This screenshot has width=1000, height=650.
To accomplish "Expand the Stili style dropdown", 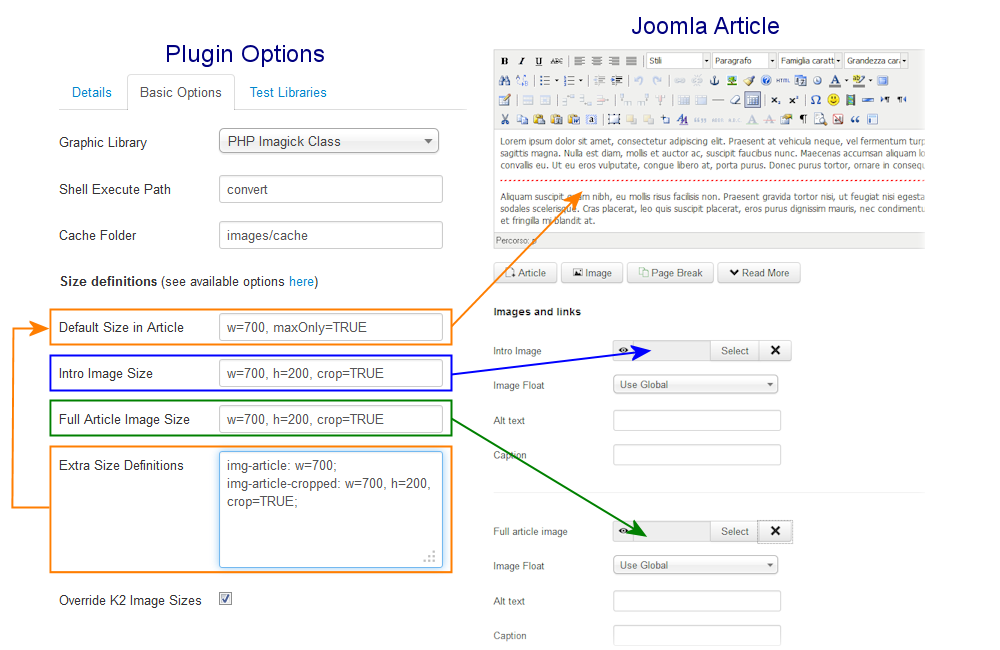I will pos(678,61).
